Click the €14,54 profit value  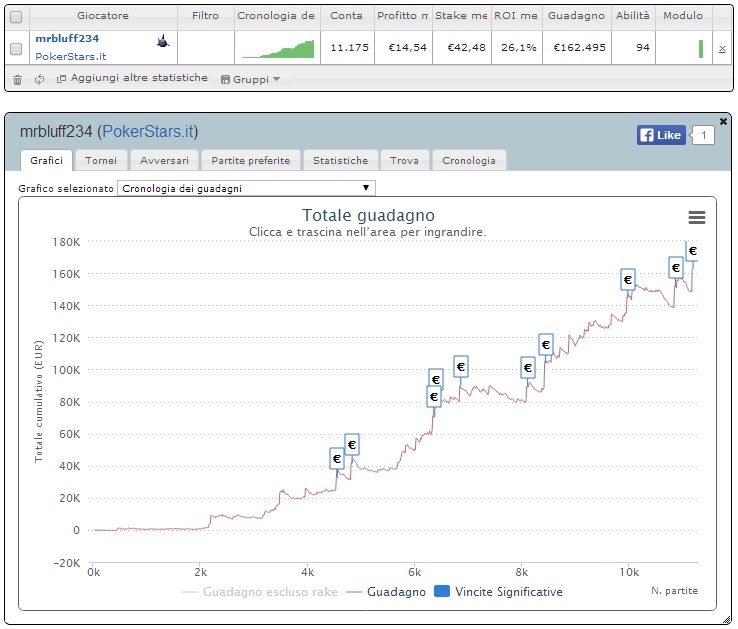[x=407, y=48]
